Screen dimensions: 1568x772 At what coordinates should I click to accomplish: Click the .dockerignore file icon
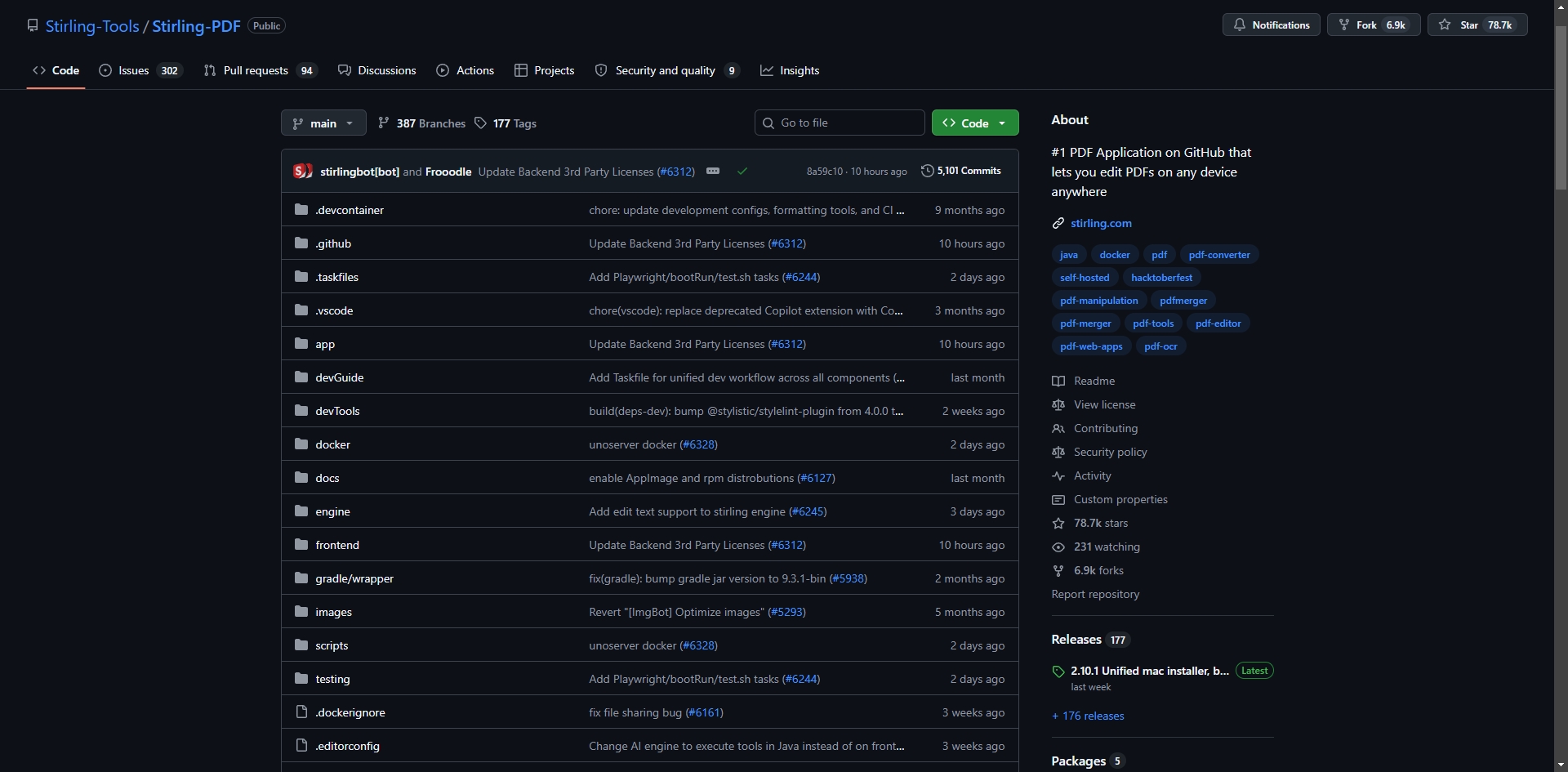point(301,712)
